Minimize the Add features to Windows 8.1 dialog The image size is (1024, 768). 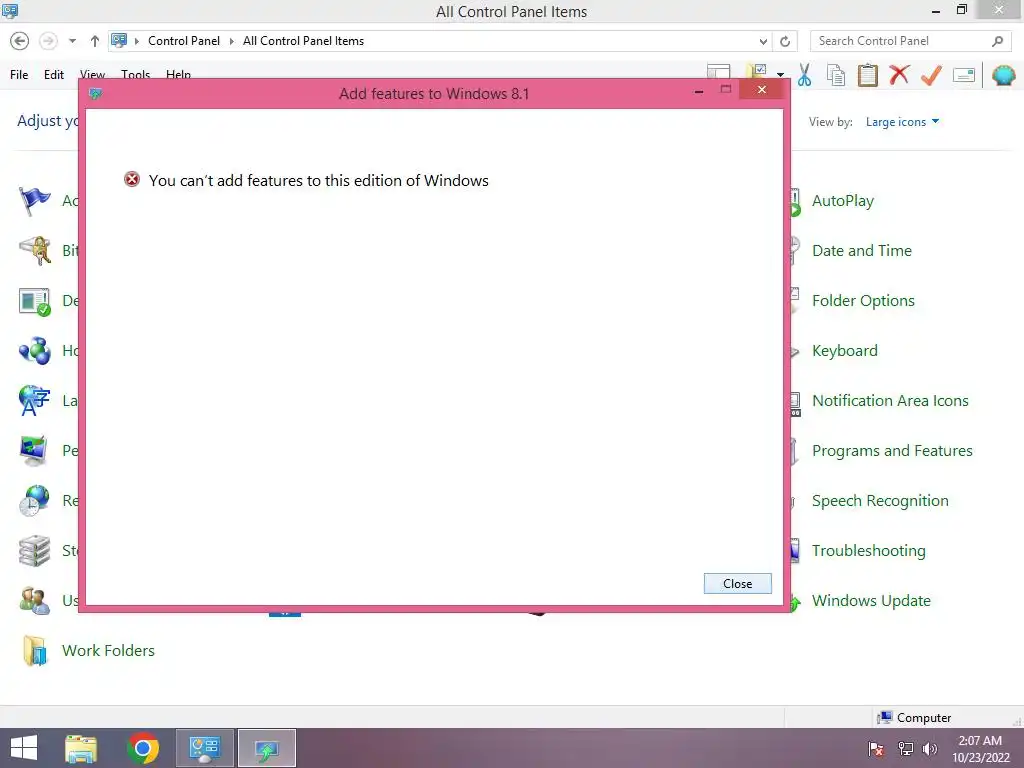[699, 91]
